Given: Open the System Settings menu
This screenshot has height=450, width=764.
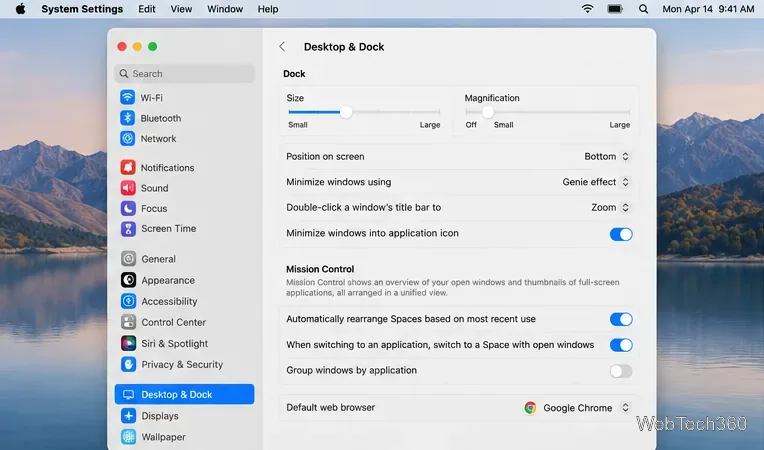Looking at the screenshot, I should point(82,9).
